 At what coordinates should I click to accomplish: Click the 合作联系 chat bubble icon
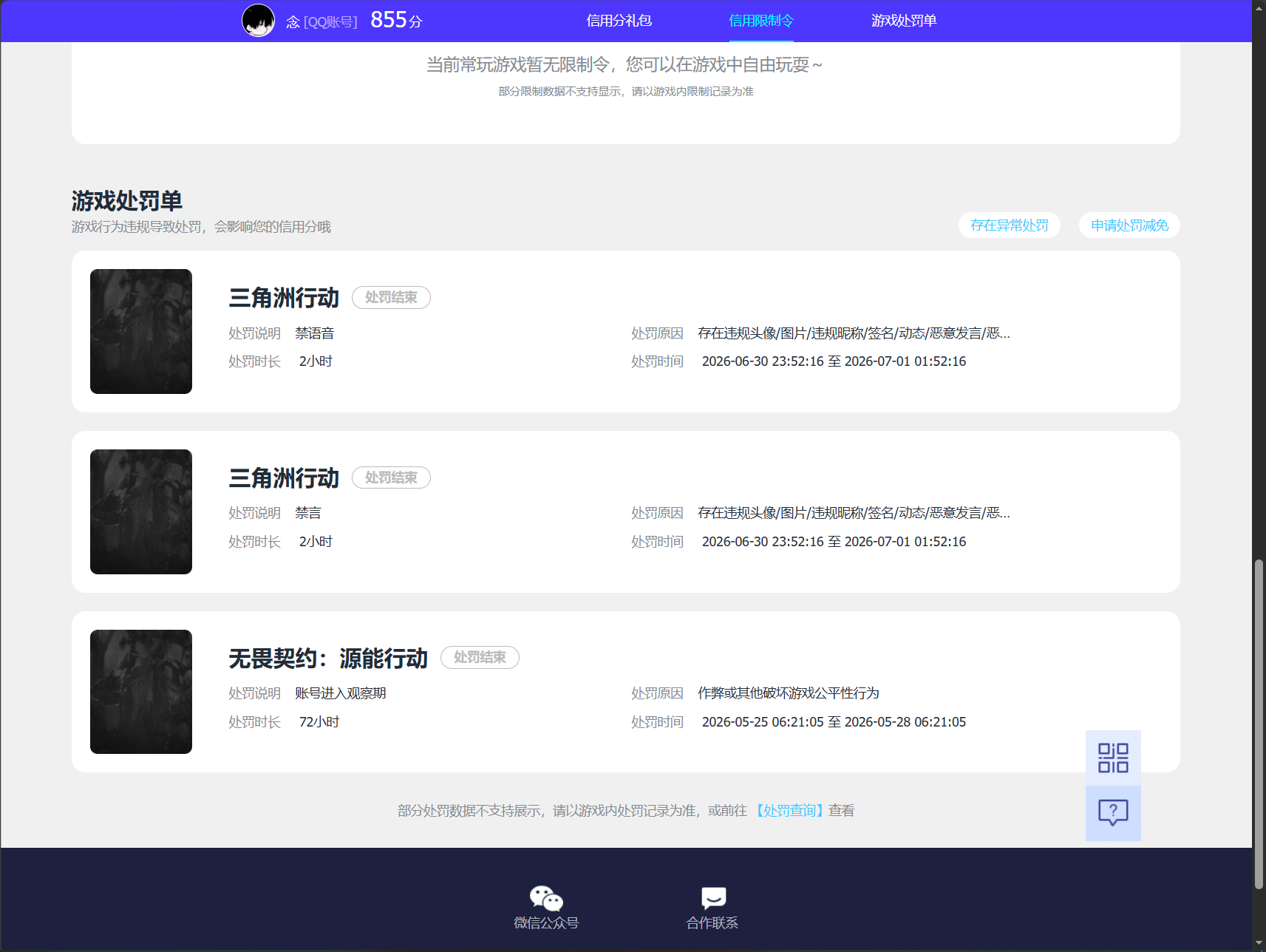coord(713,898)
